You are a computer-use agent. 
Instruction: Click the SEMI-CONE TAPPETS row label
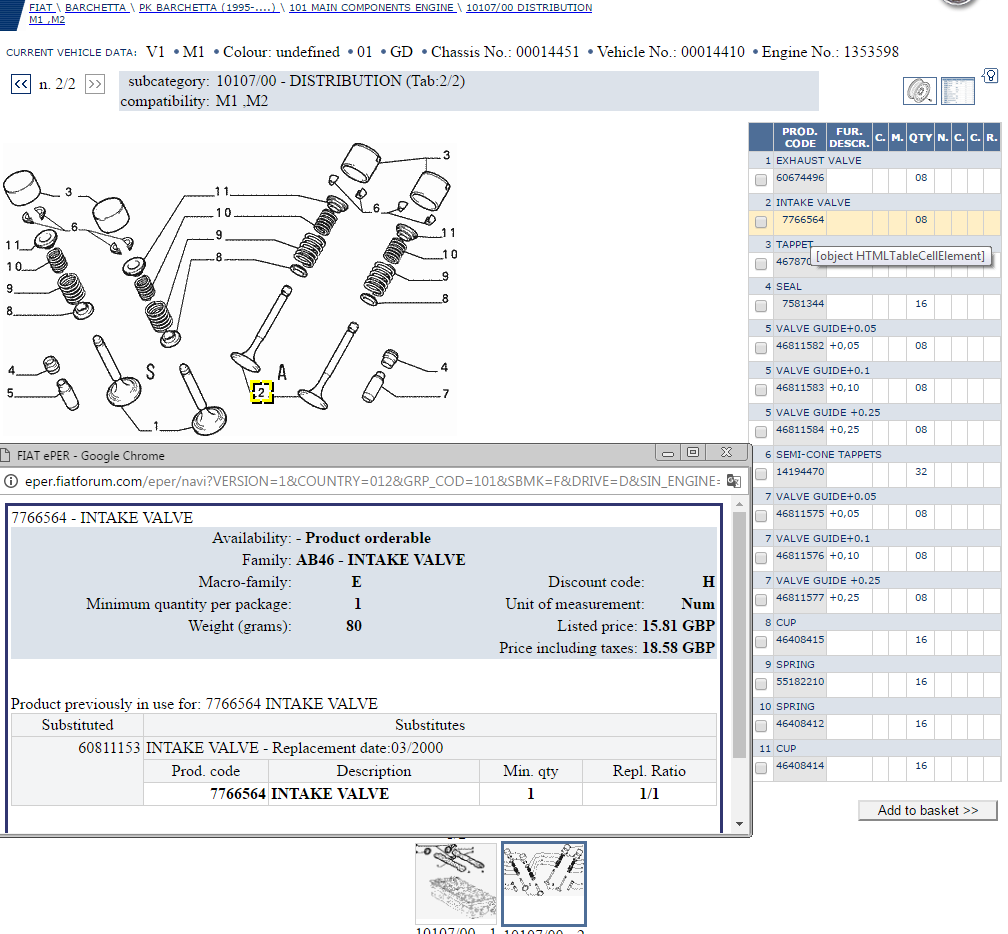[x=829, y=454]
